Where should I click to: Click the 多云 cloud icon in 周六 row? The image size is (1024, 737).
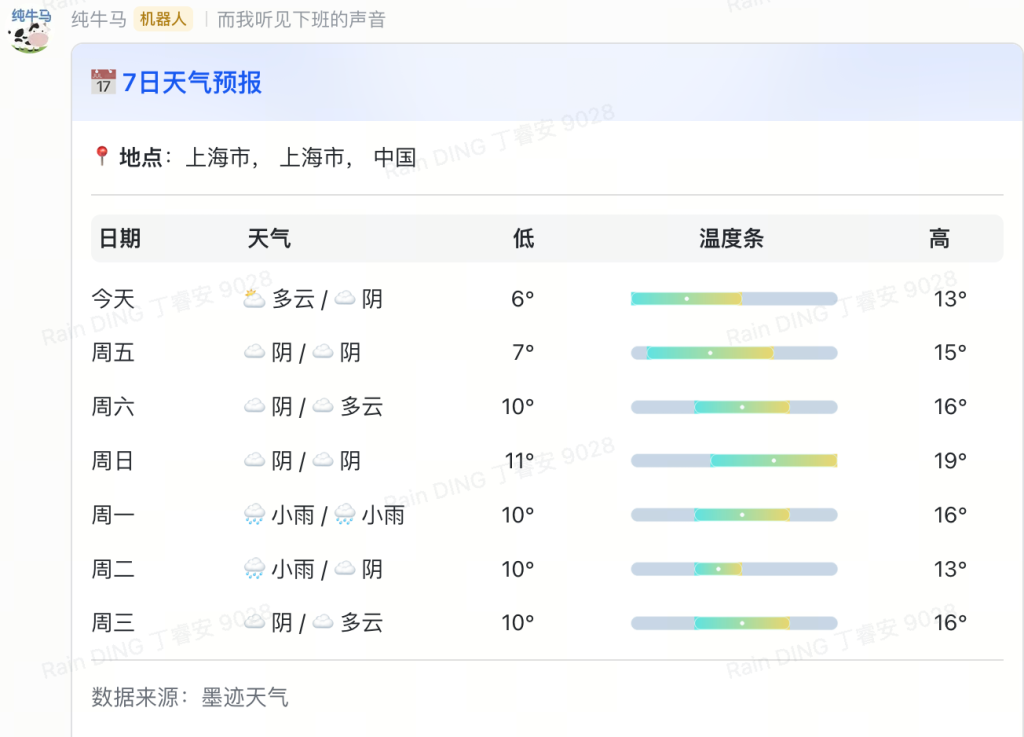(323, 407)
